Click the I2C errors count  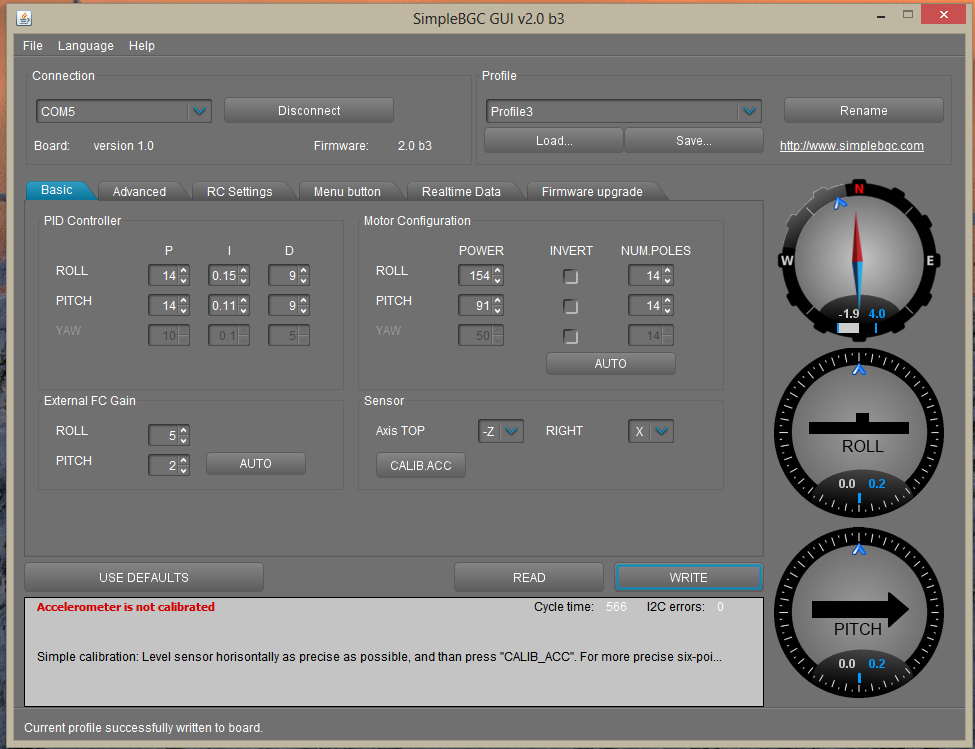pyautogui.click(x=720, y=607)
